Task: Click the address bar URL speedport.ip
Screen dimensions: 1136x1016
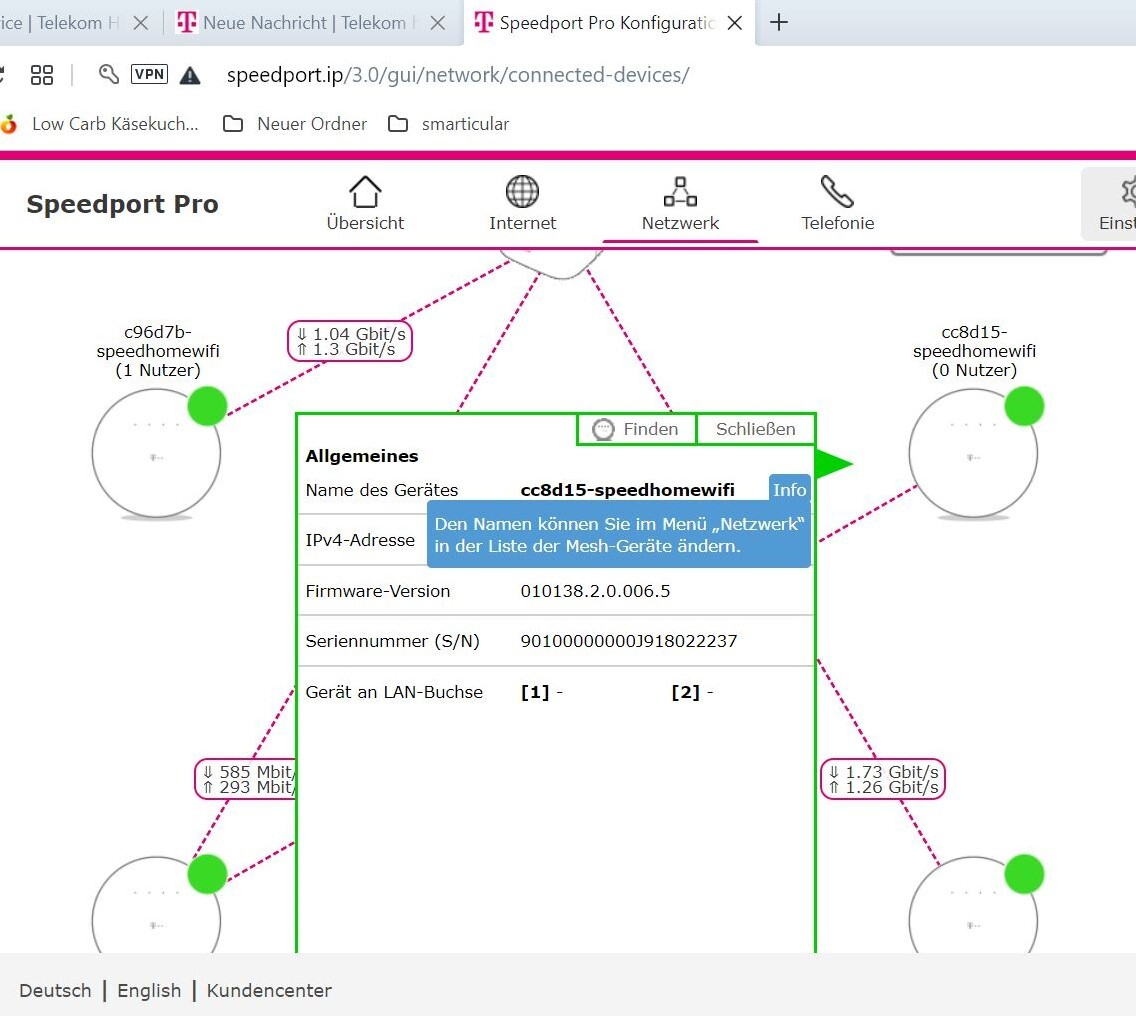Action: pos(458,75)
